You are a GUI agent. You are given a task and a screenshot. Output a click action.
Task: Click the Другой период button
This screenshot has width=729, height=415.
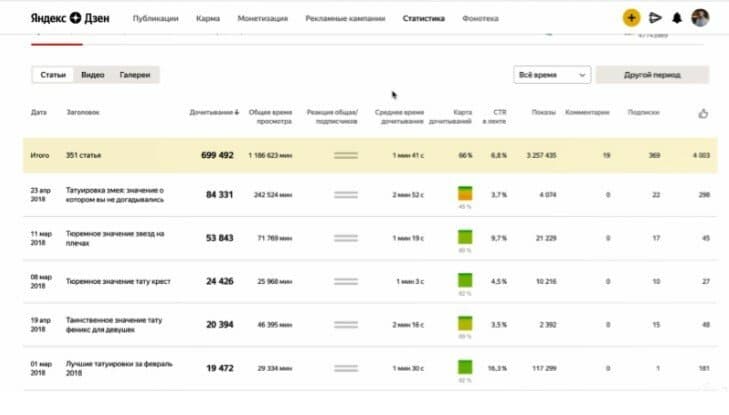pos(652,75)
